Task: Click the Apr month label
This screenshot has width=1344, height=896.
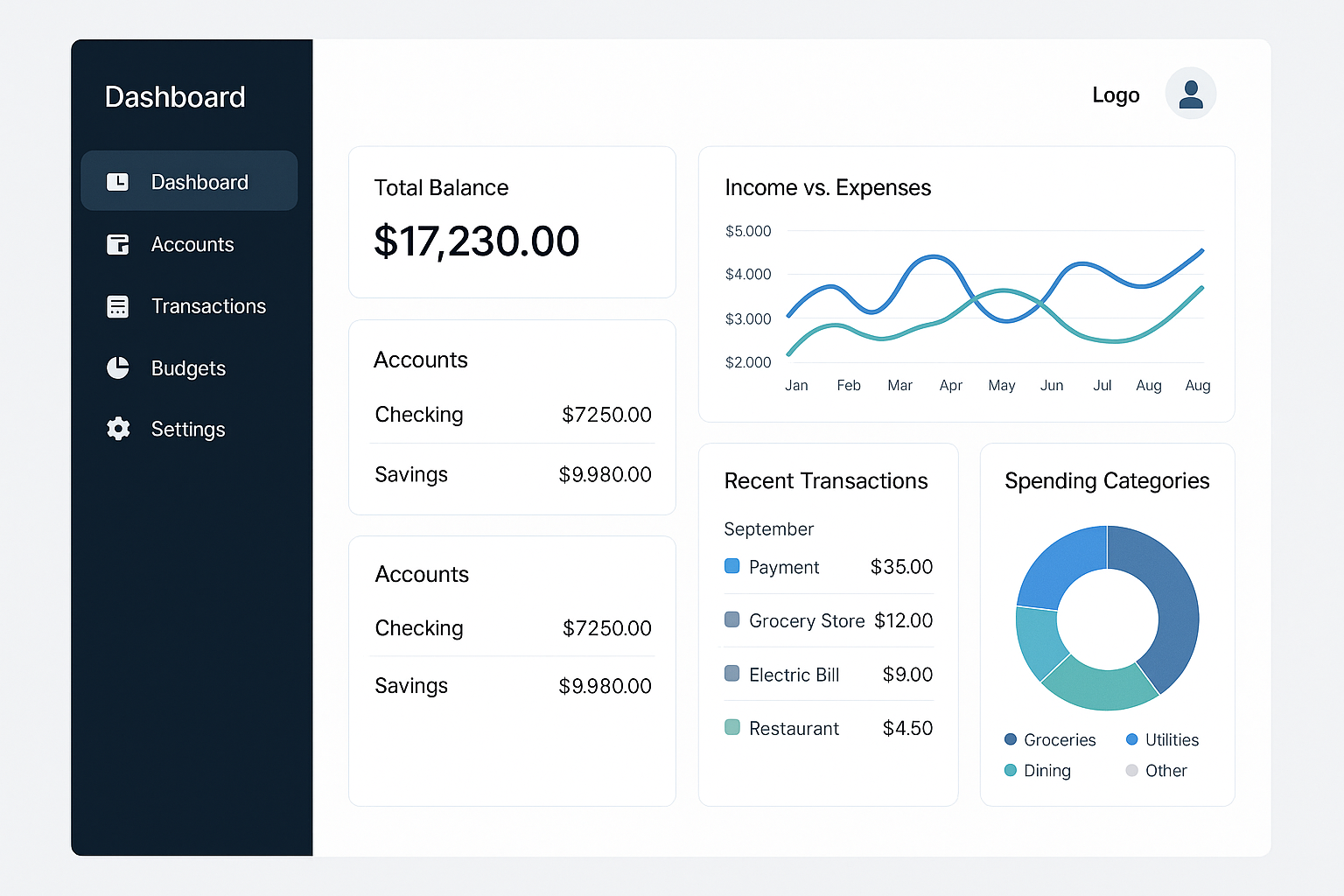Action: (x=951, y=385)
